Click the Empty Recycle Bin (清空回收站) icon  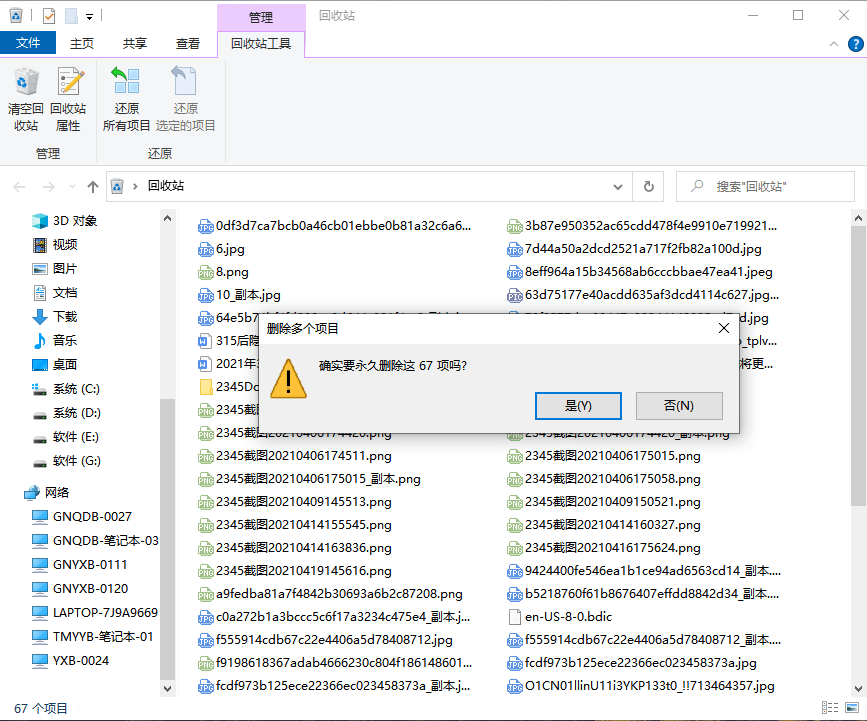(x=26, y=100)
